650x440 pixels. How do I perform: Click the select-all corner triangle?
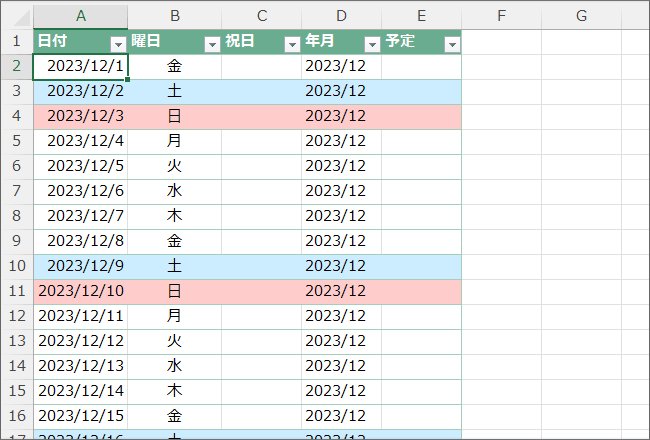tap(20, 17)
